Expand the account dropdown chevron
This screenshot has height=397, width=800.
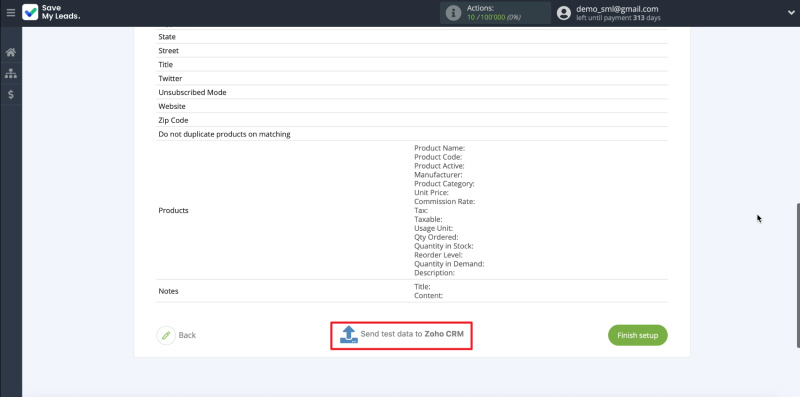point(791,13)
